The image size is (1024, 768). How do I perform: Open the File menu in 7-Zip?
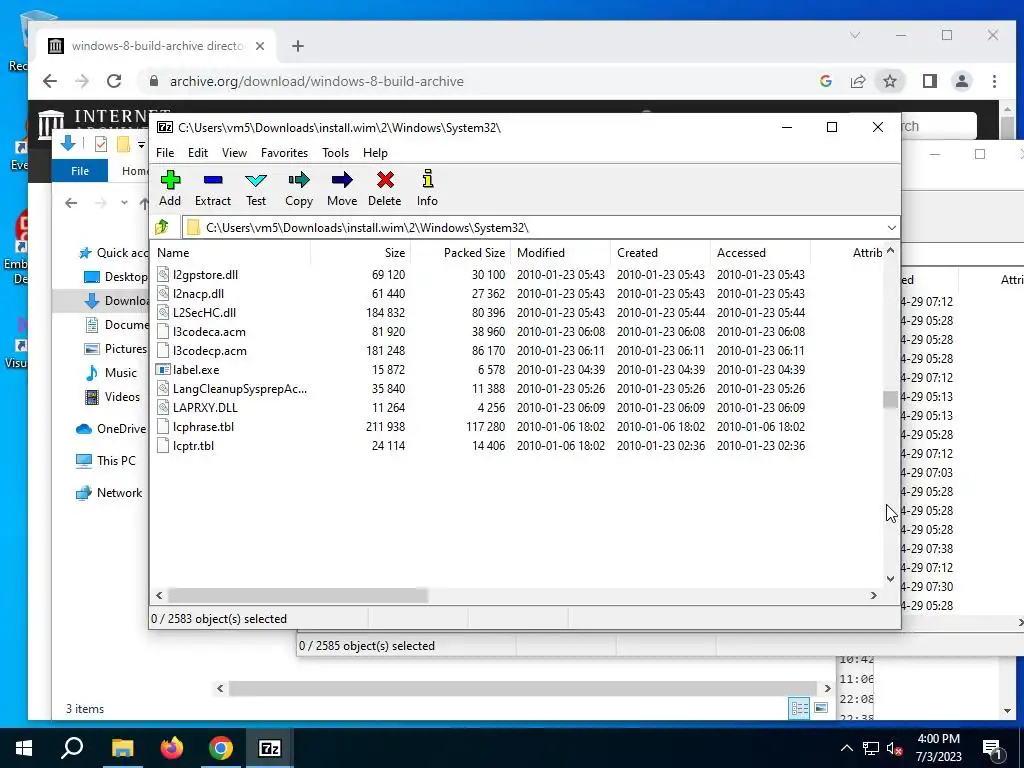[165, 153]
